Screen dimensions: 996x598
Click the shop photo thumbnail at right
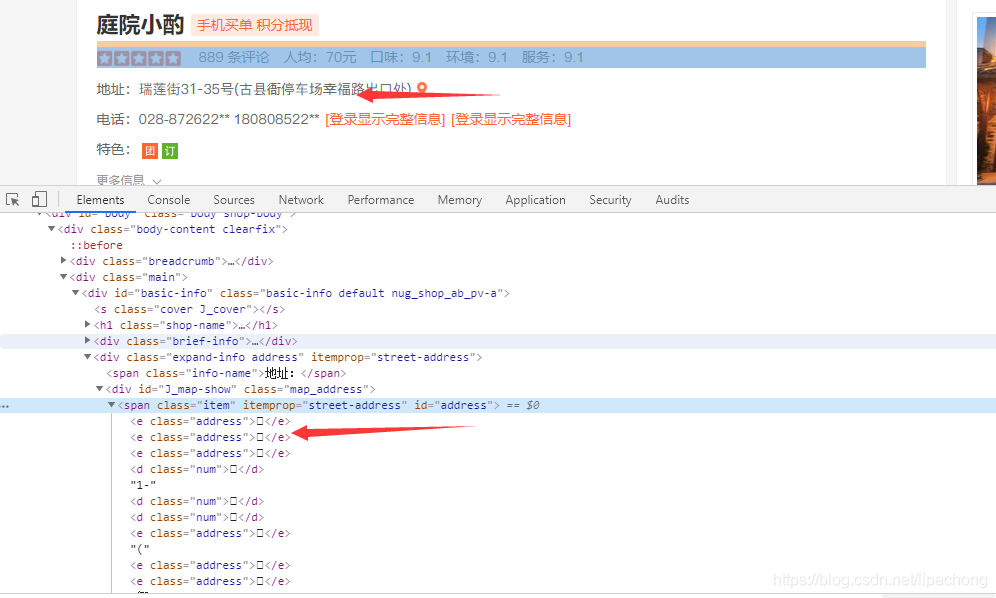point(986,100)
